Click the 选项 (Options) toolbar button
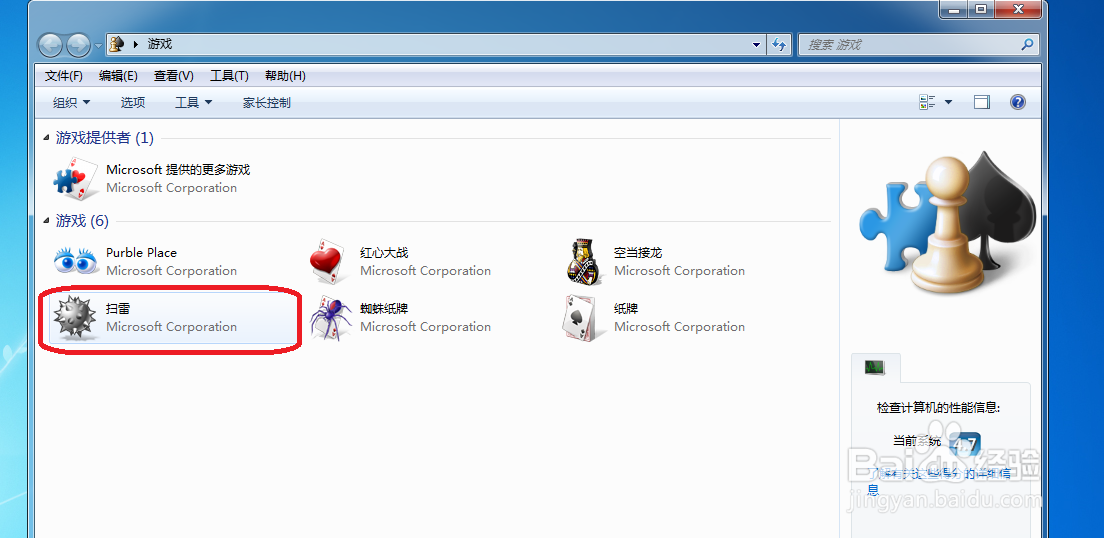 coord(133,103)
